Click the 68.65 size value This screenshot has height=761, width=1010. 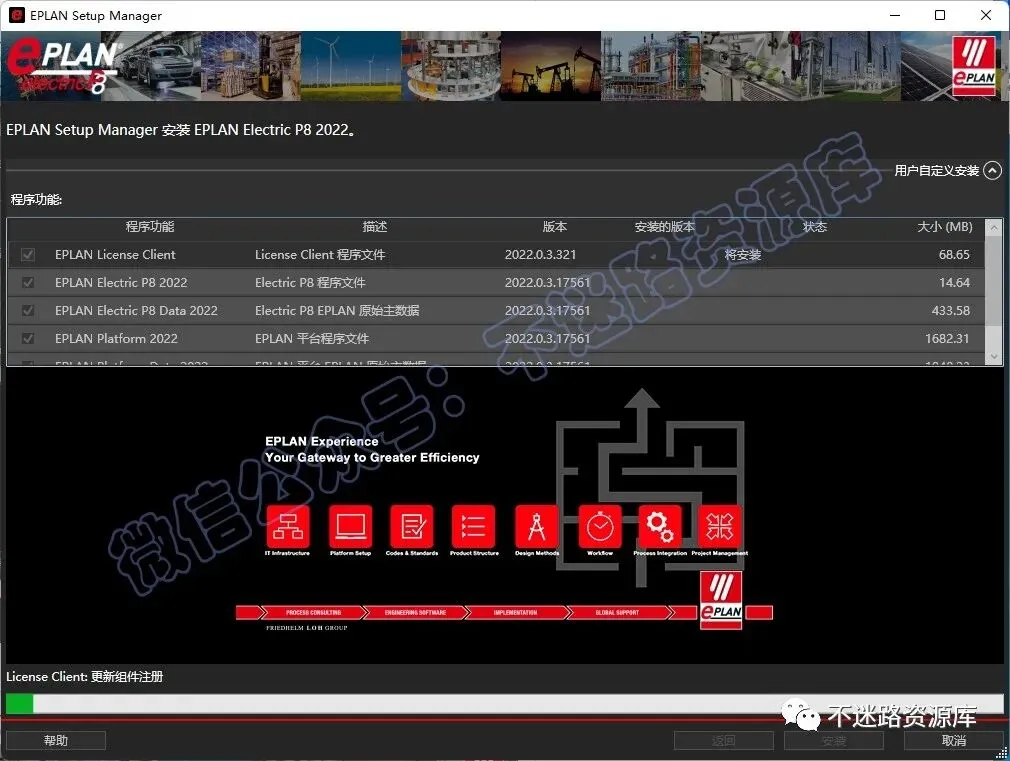[x=954, y=255]
